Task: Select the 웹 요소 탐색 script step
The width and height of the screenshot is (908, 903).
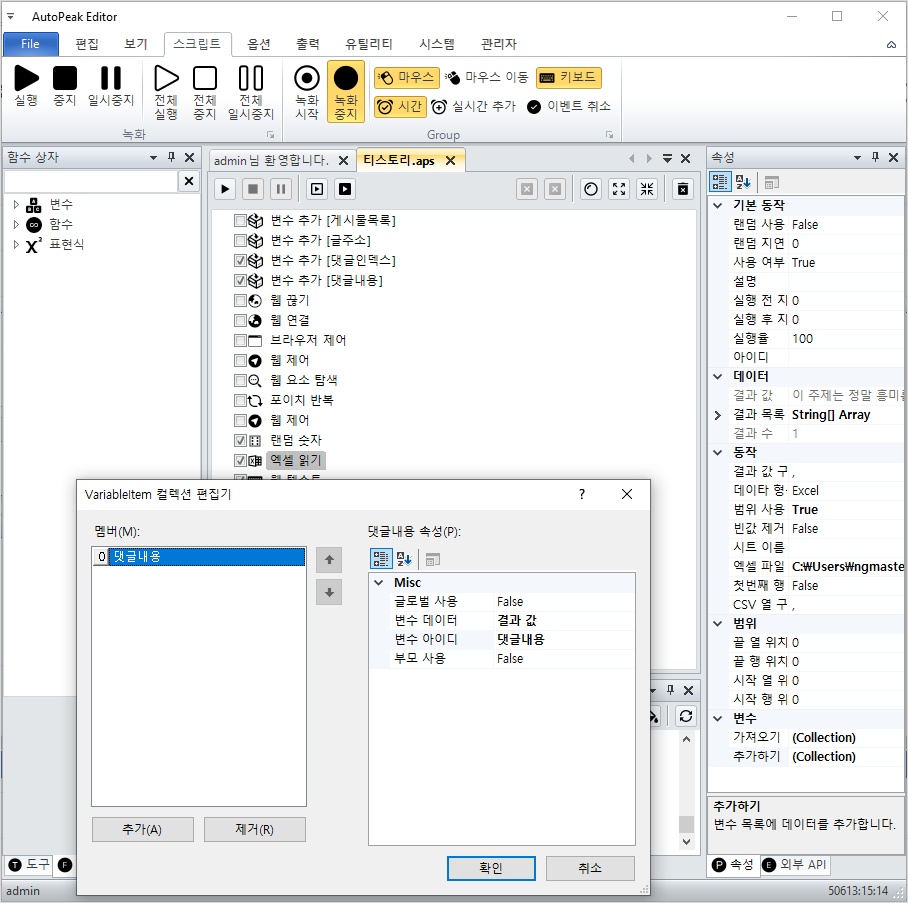Action: tap(304, 380)
